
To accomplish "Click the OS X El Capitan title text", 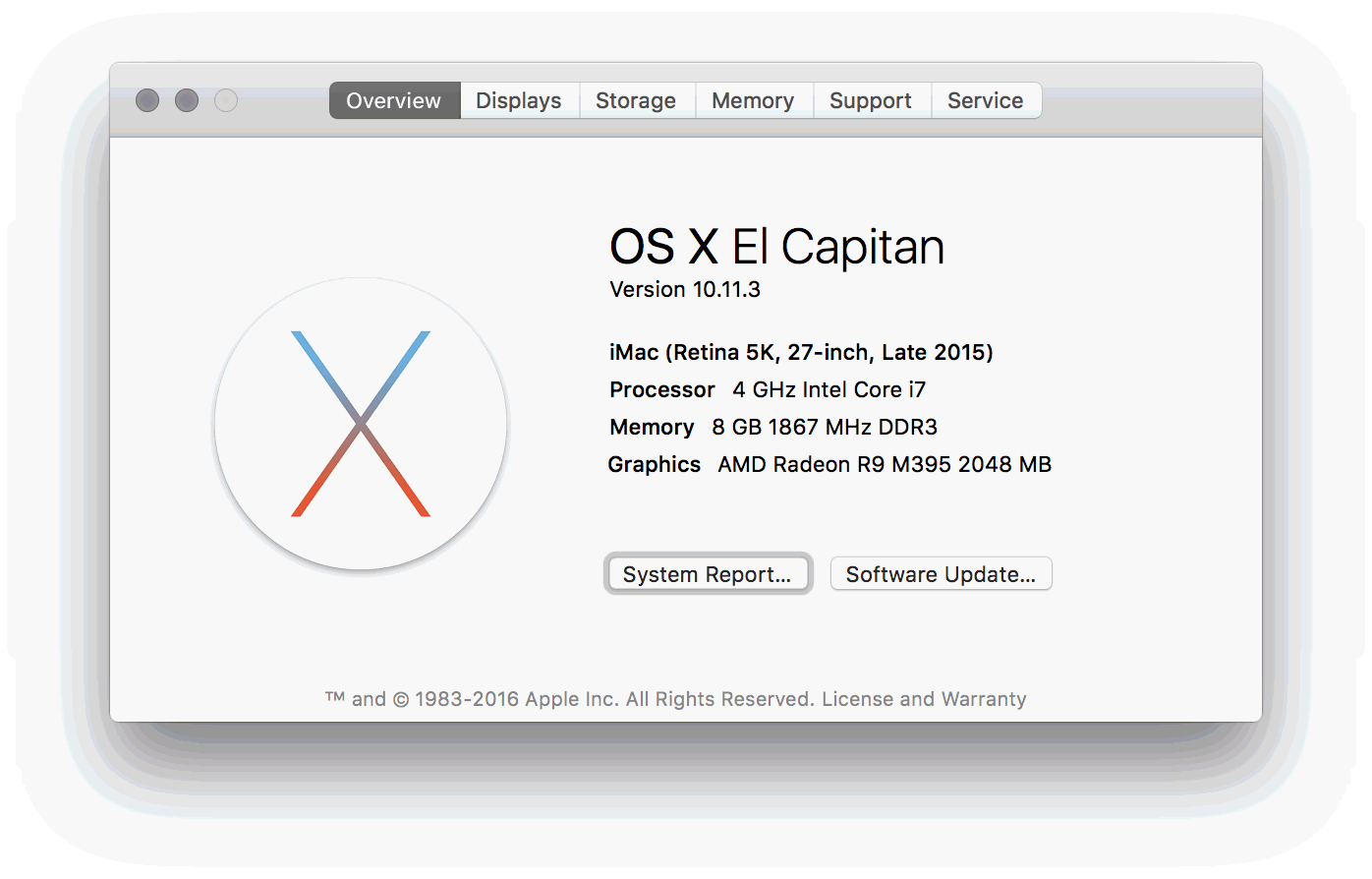I will tap(775, 246).
